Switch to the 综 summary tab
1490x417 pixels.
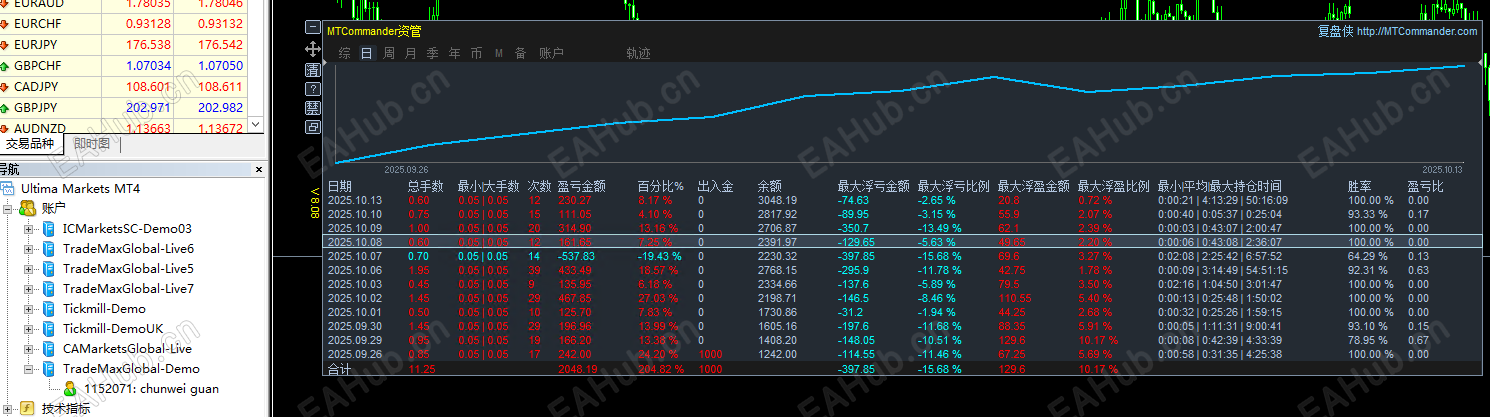[344, 53]
